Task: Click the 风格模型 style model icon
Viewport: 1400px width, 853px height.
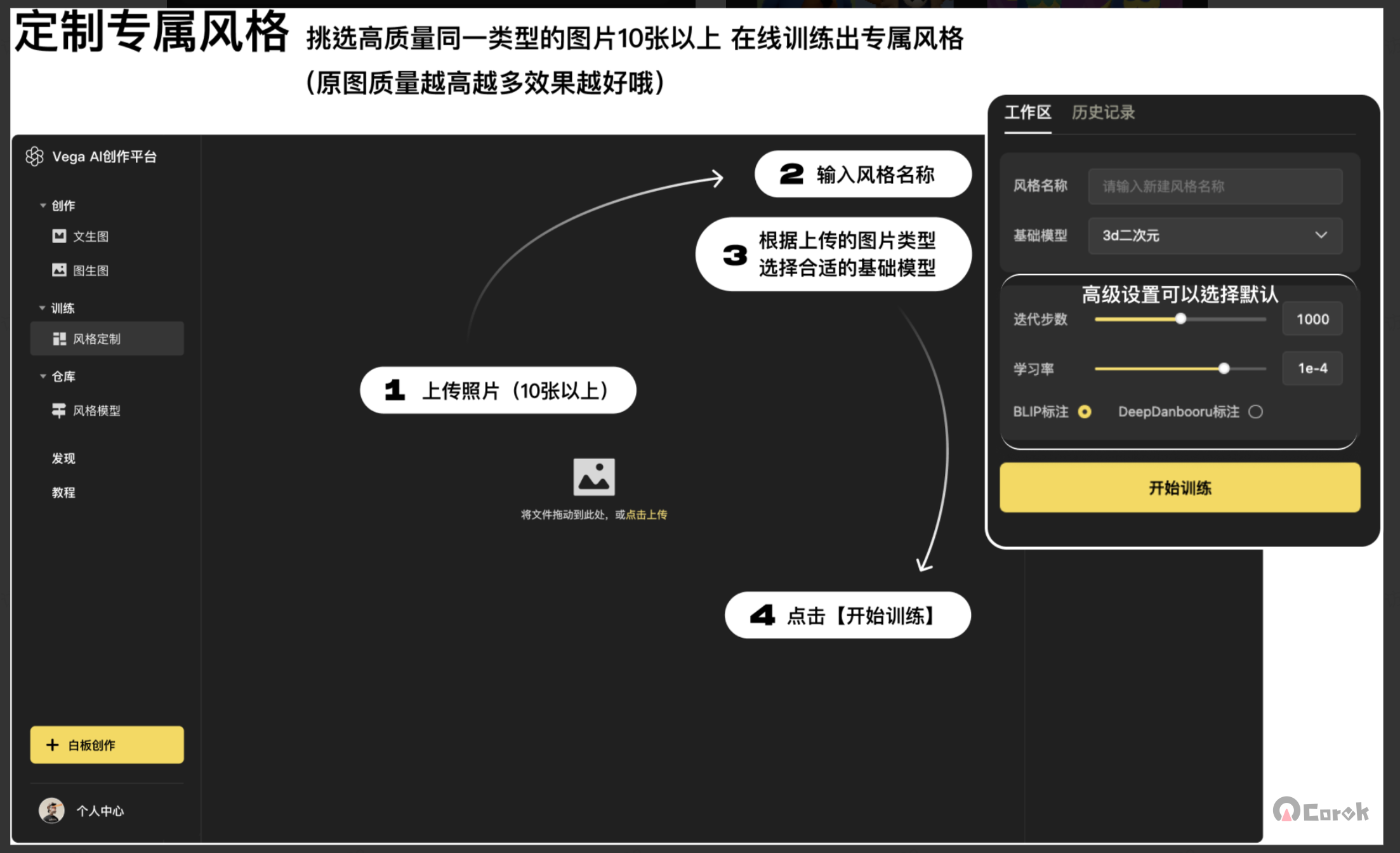Action: click(x=59, y=411)
